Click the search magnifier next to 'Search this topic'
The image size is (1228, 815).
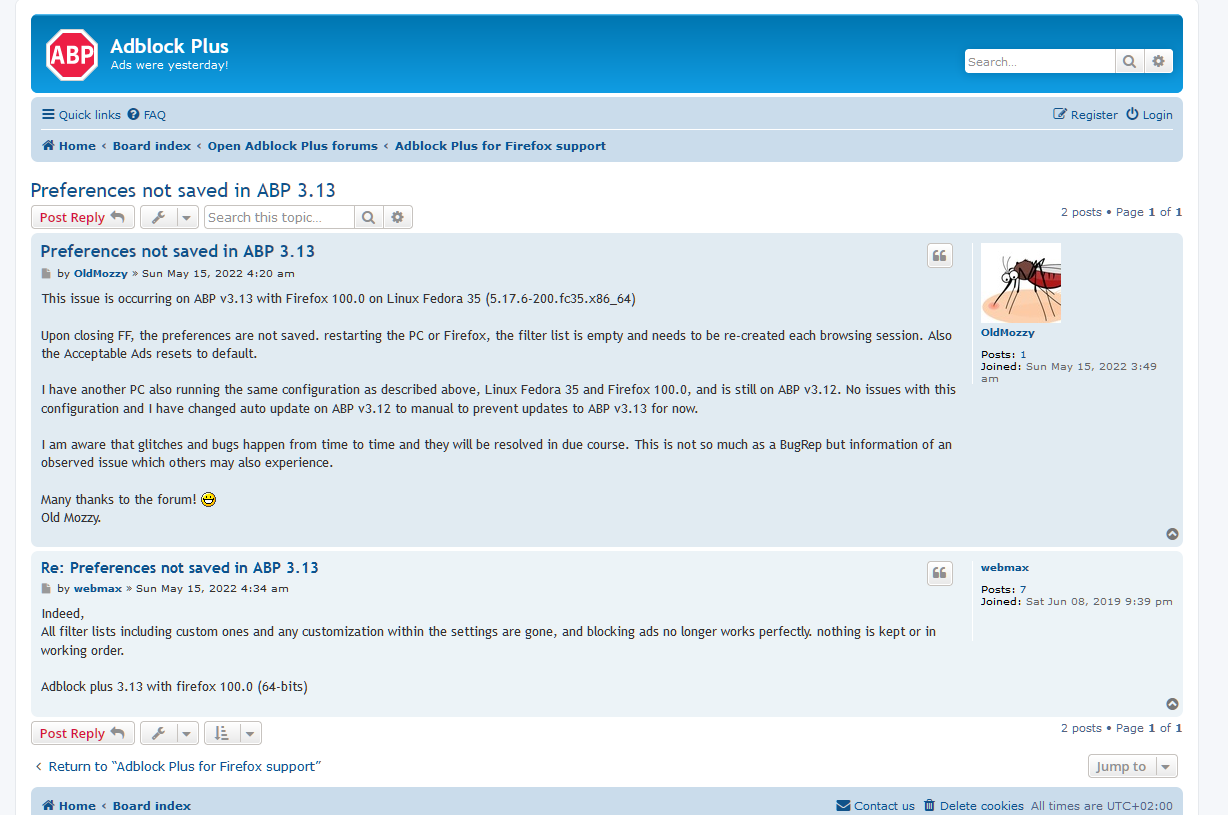[x=368, y=217]
